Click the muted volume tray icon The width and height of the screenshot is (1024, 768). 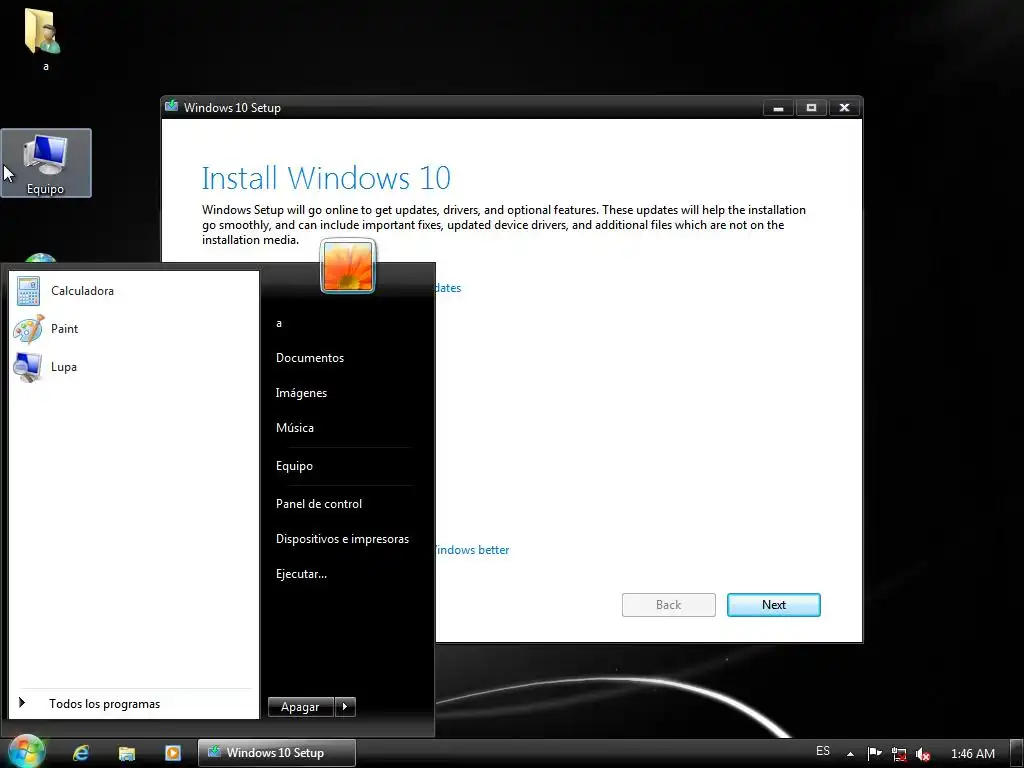[923, 754]
